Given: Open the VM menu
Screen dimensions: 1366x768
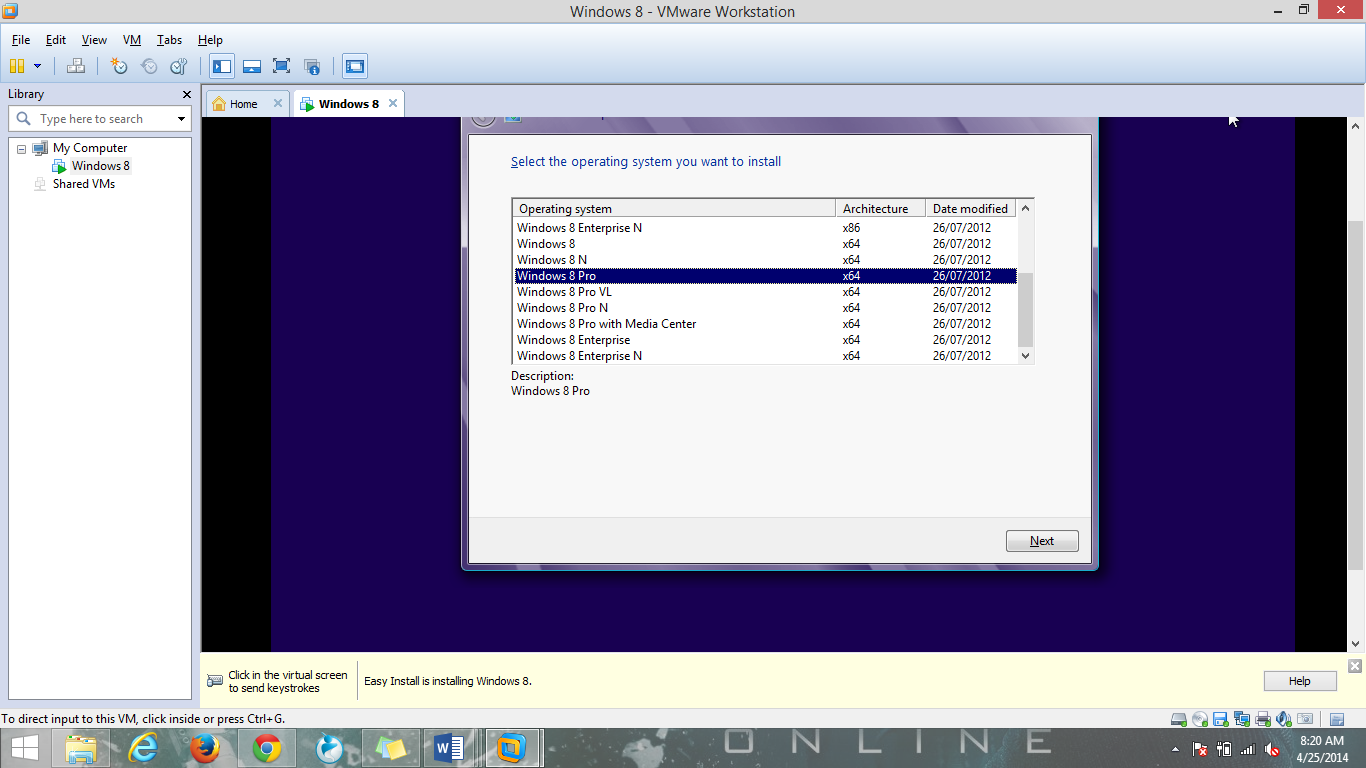Looking at the screenshot, I should pyautogui.click(x=132, y=40).
